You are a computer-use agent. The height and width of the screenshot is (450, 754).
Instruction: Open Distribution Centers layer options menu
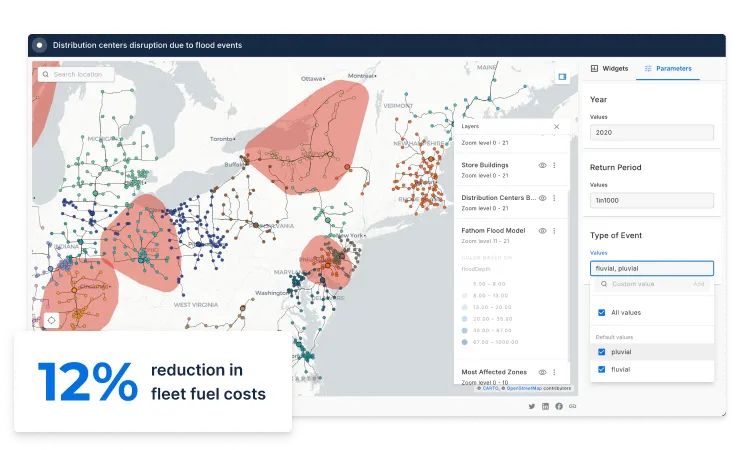(554, 198)
